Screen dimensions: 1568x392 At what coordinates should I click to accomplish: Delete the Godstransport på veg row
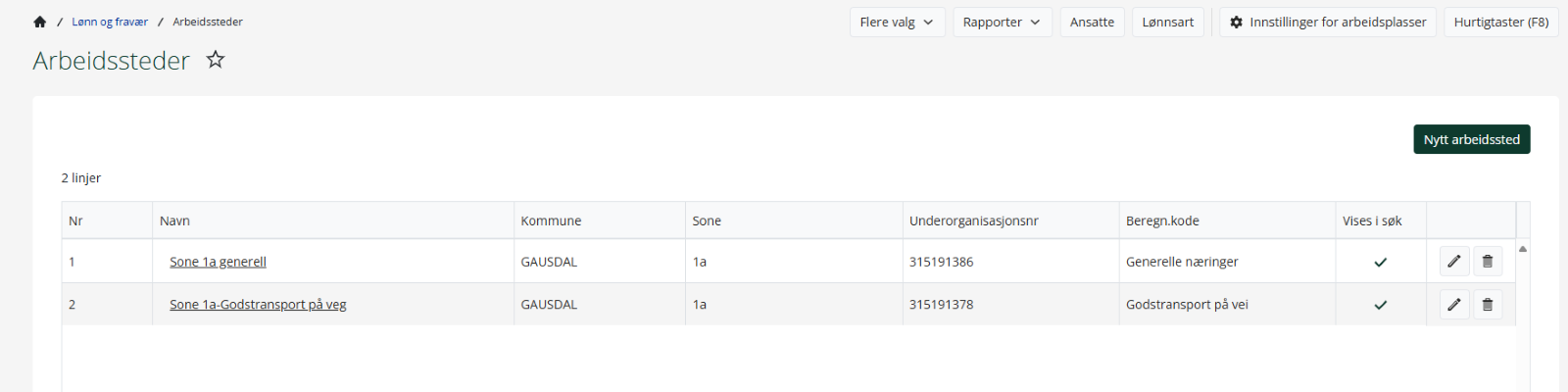pyautogui.click(x=1488, y=305)
